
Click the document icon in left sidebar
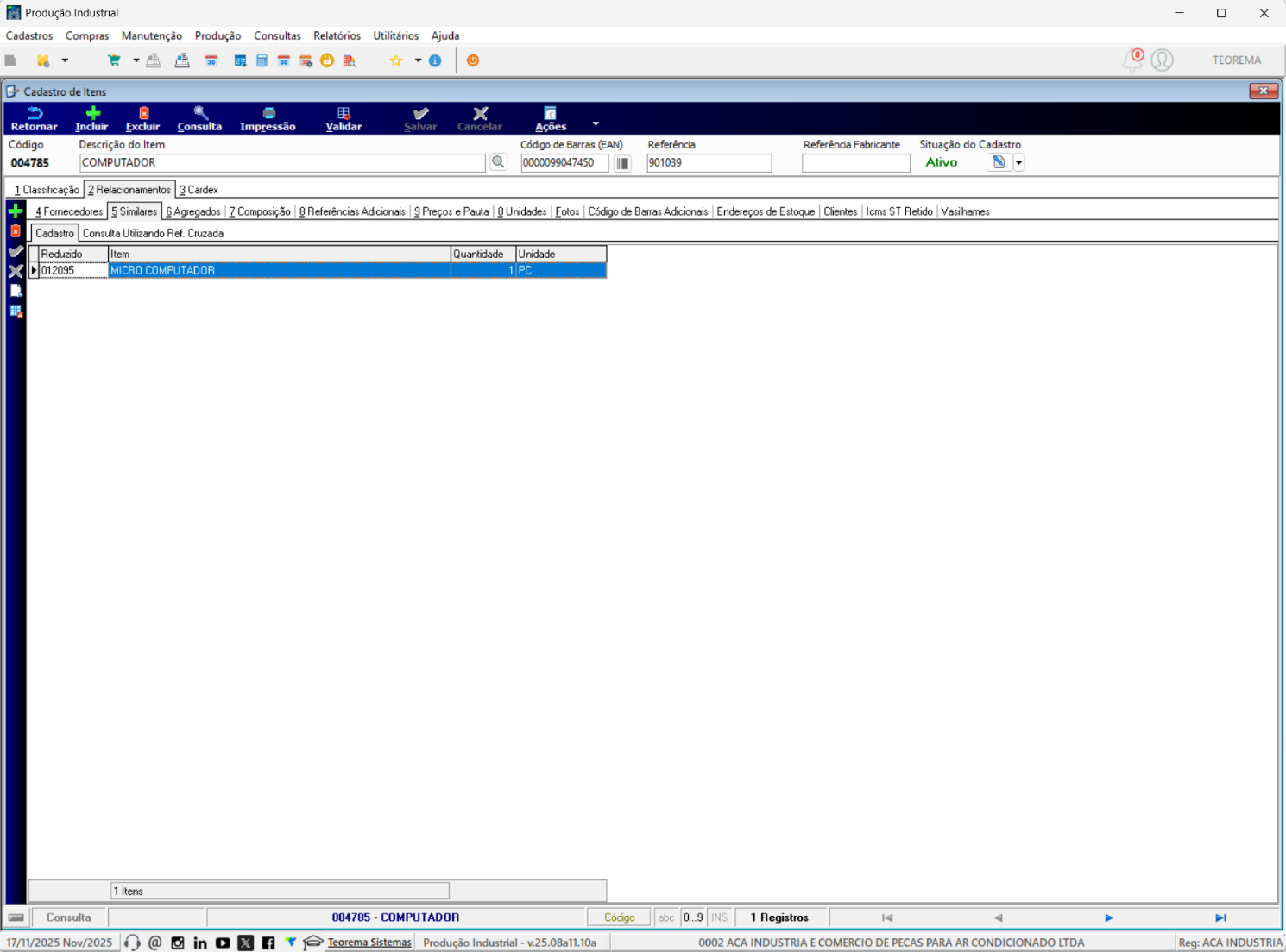pyautogui.click(x=16, y=291)
